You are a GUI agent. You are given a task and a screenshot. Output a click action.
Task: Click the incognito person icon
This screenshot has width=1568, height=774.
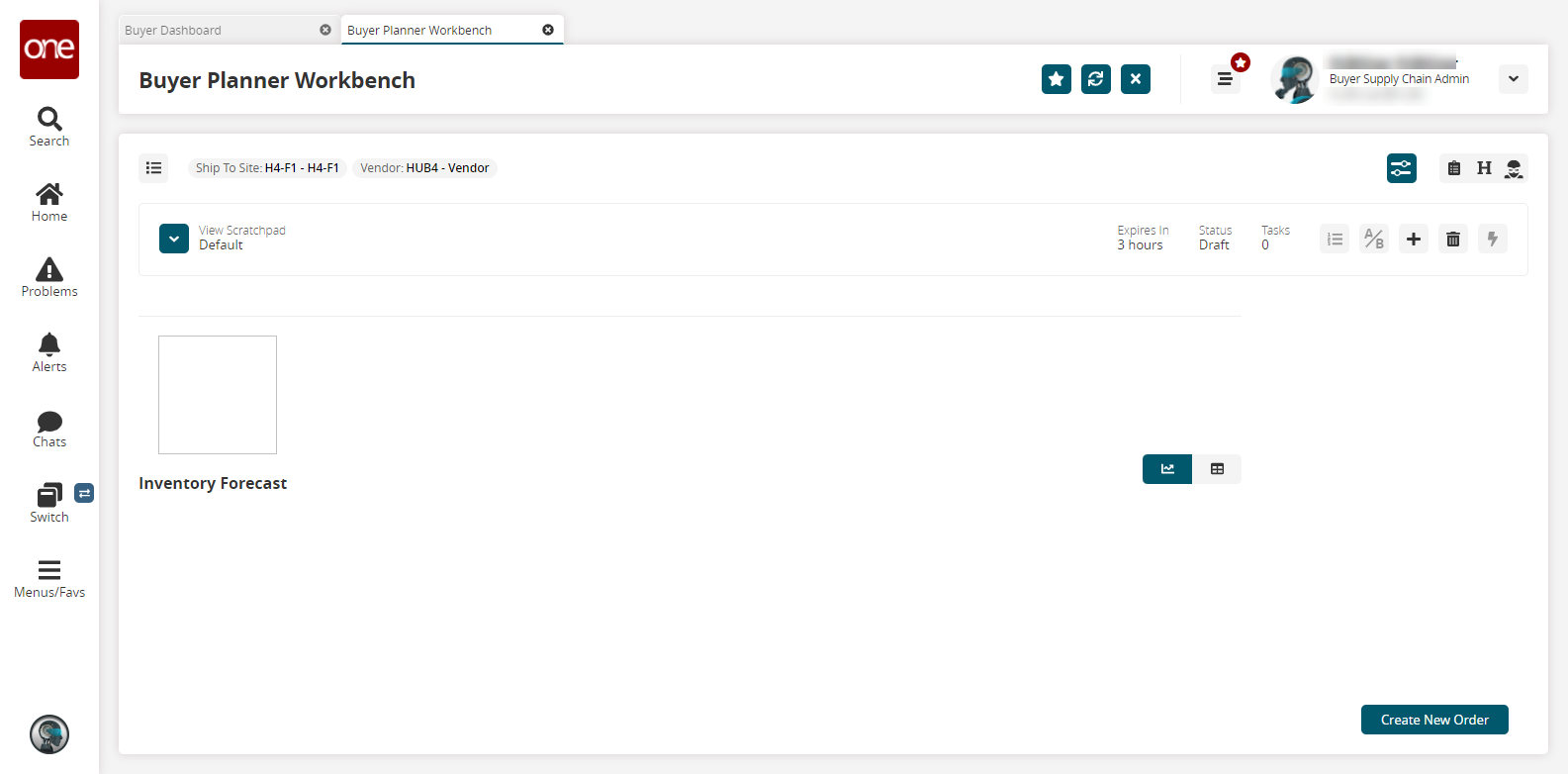[x=1514, y=168]
